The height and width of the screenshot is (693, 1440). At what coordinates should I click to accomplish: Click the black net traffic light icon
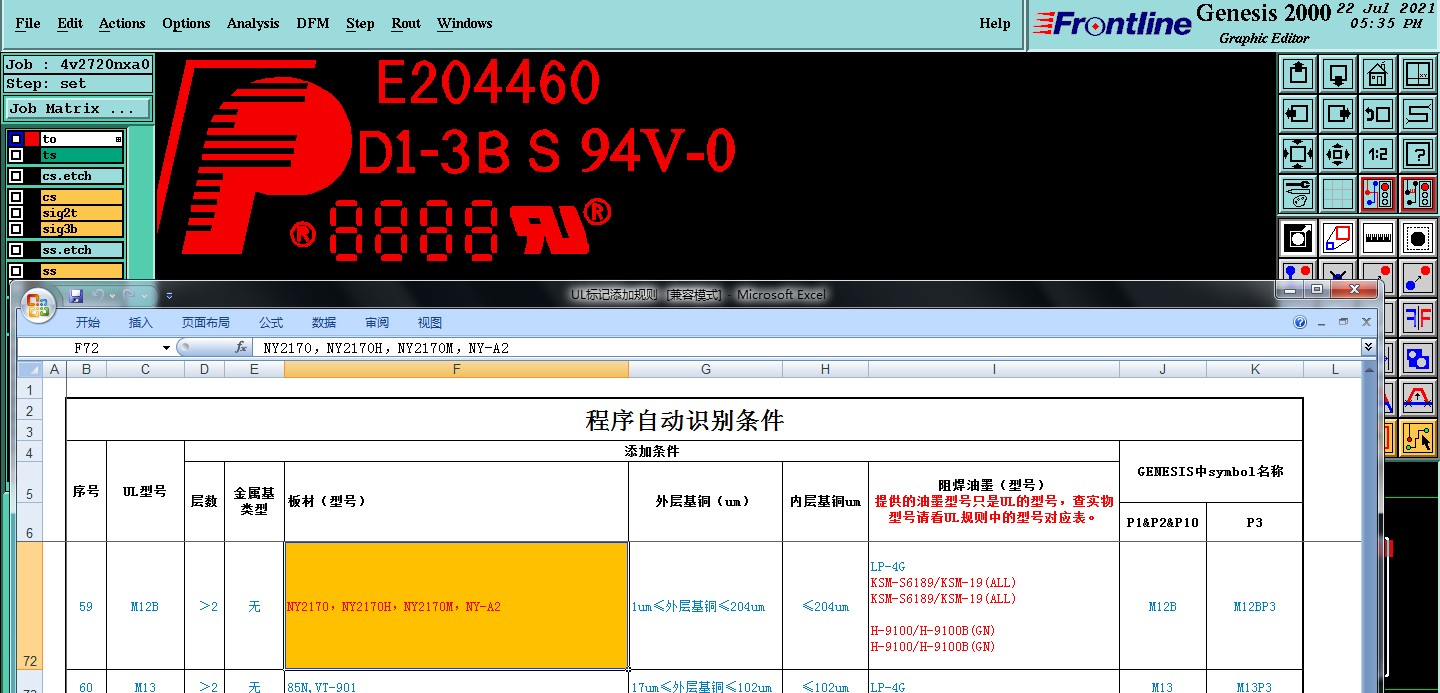[1417, 193]
